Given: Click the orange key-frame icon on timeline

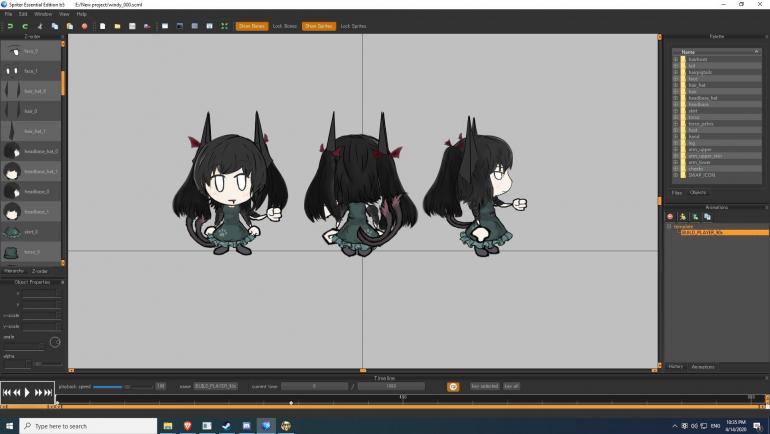Looking at the screenshot, I should coord(453,386).
